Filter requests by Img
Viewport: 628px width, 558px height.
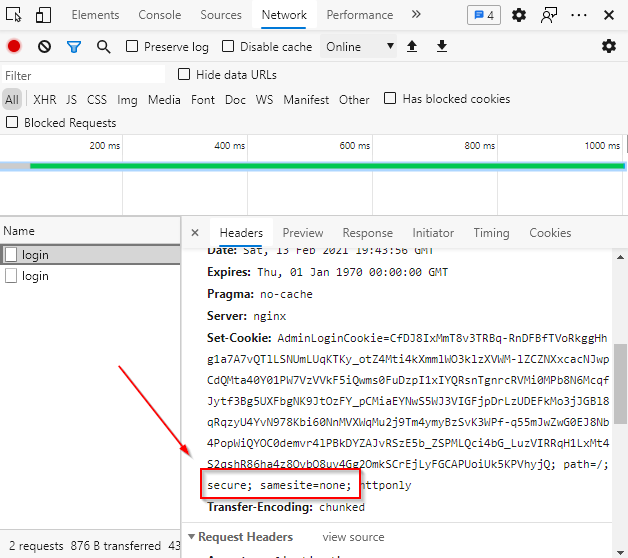pyautogui.click(x=127, y=100)
